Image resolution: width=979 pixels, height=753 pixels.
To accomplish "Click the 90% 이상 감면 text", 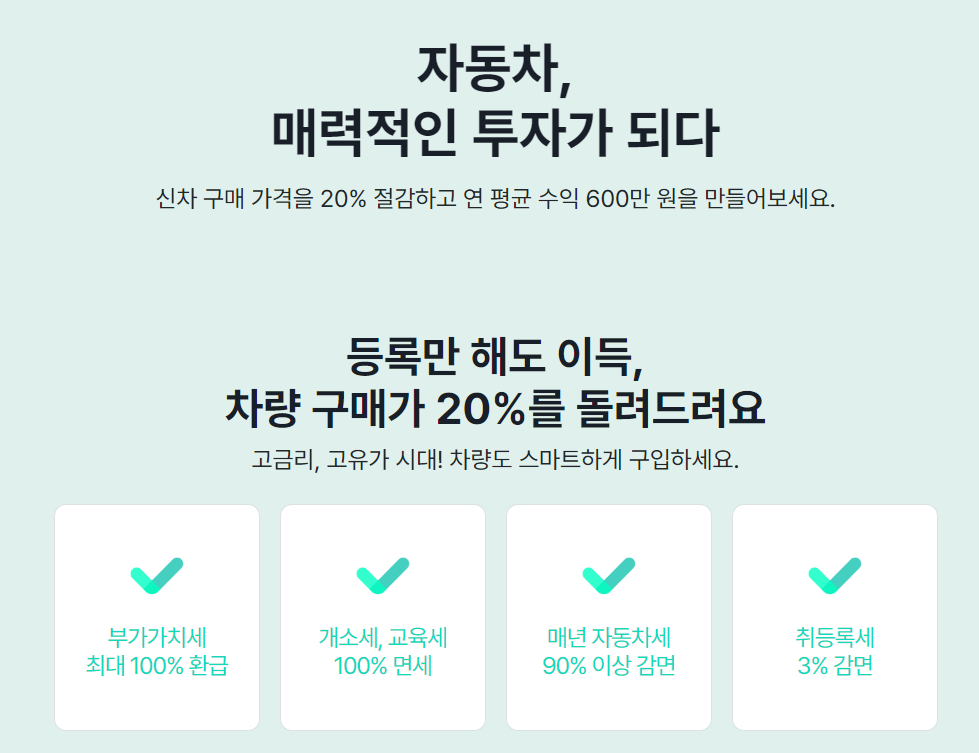I will pos(608,666).
